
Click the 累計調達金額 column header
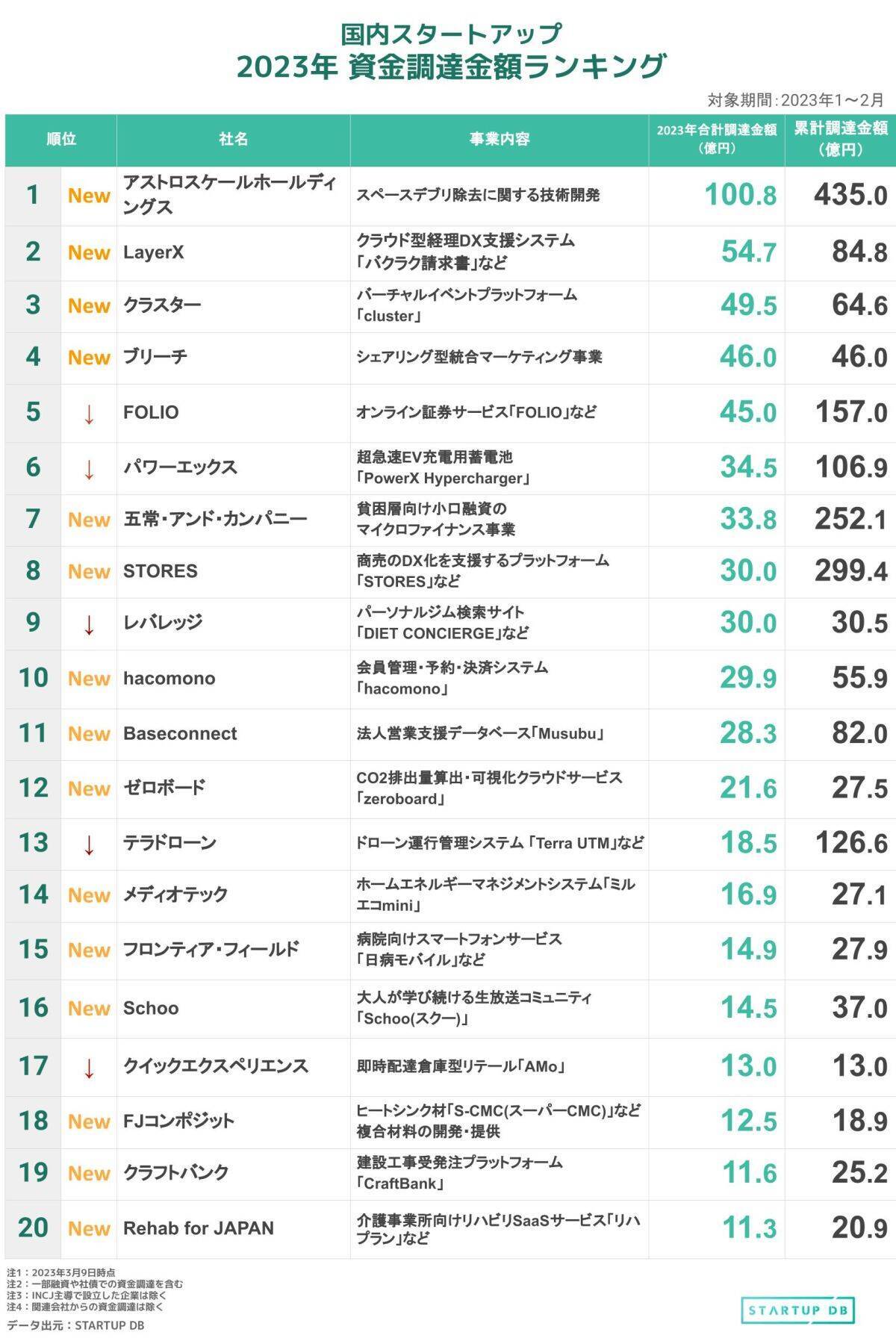tap(840, 139)
